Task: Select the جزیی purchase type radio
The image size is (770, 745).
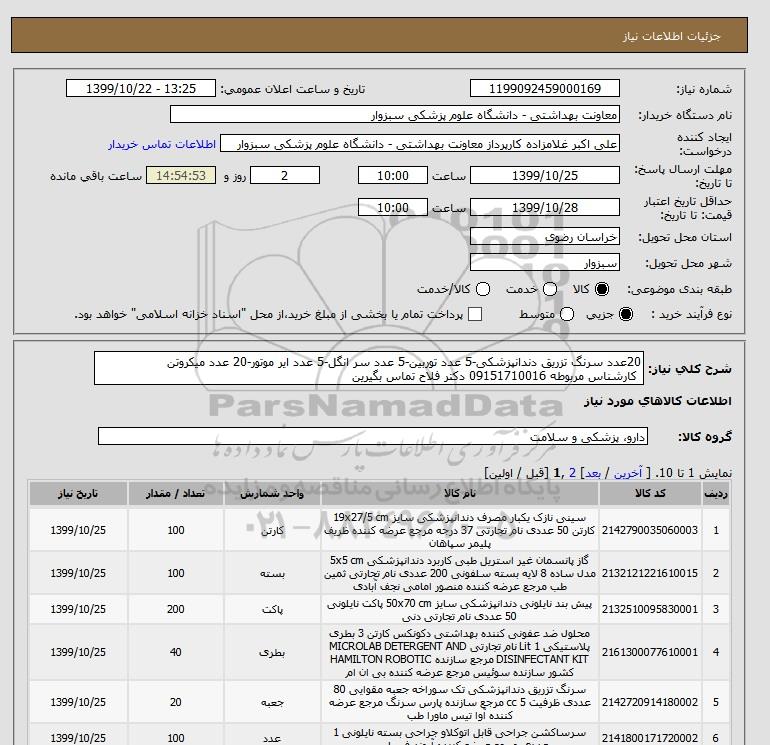Action: (626, 314)
